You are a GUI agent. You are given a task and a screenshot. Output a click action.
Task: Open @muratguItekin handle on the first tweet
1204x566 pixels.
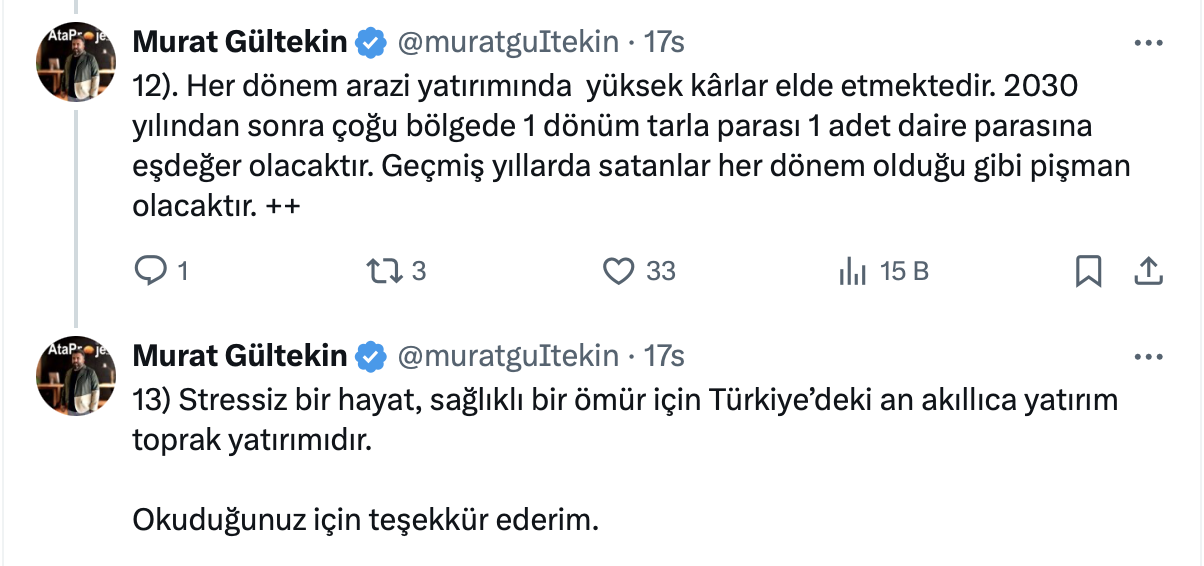508,43
